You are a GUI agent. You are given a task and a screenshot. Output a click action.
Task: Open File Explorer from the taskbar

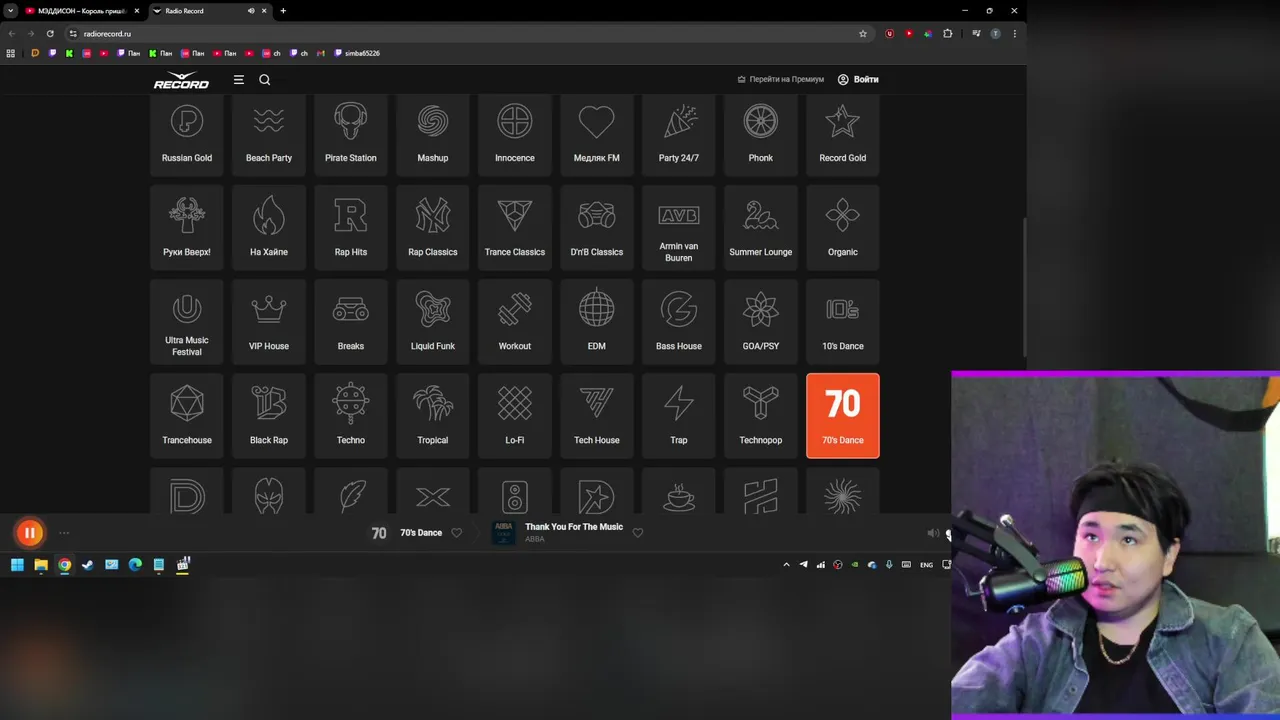41,565
